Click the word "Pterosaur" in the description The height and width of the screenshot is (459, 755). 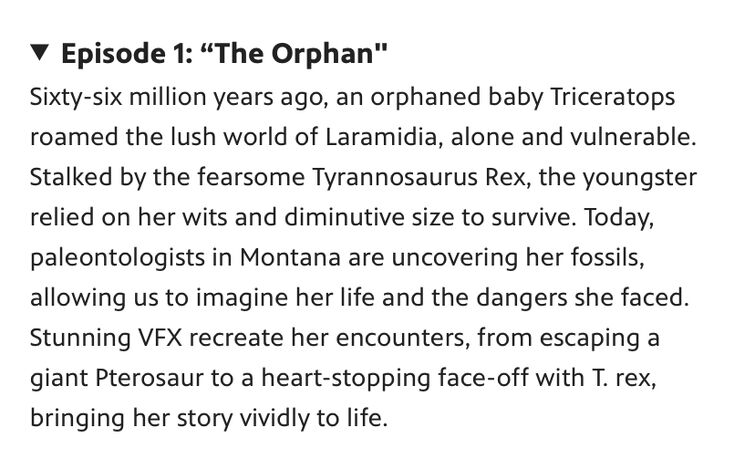click(149, 378)
